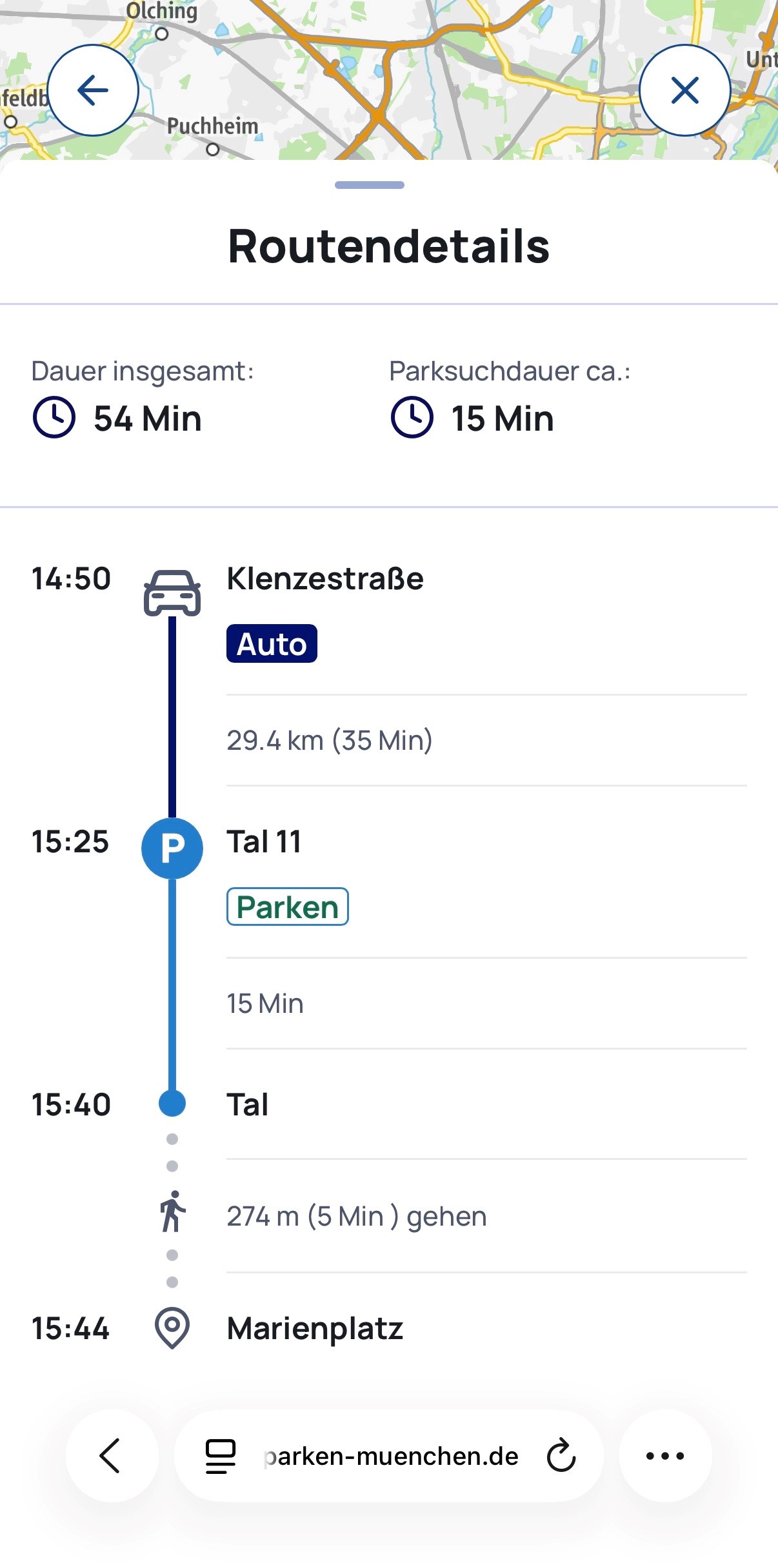Tap the Marienplatz destination pin icon

click(x=172, y=1328)
